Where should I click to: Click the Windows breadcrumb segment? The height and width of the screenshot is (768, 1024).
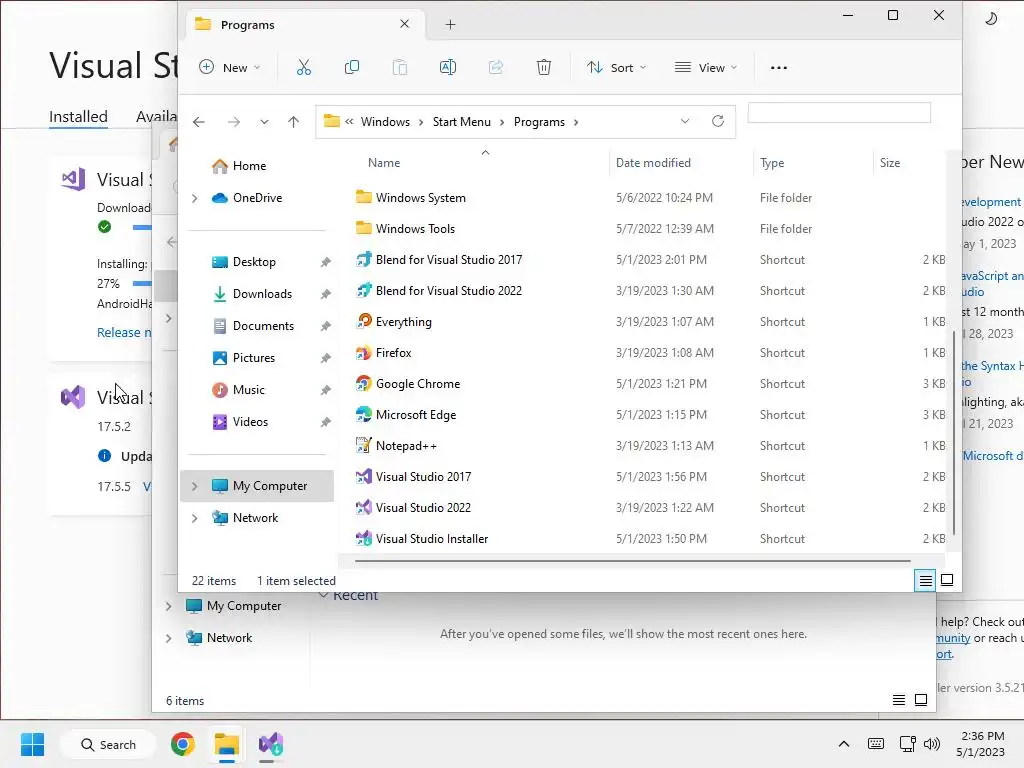point(385,122)
